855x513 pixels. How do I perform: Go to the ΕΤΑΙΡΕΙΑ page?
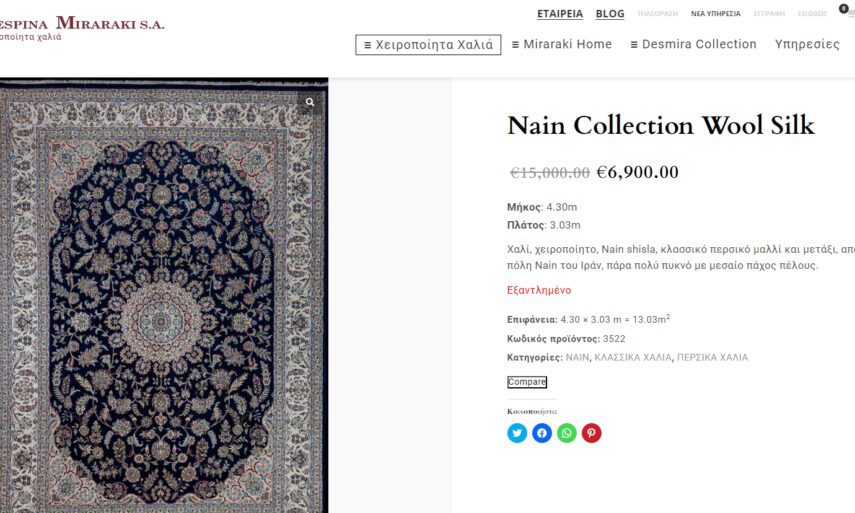pos(560,14)
